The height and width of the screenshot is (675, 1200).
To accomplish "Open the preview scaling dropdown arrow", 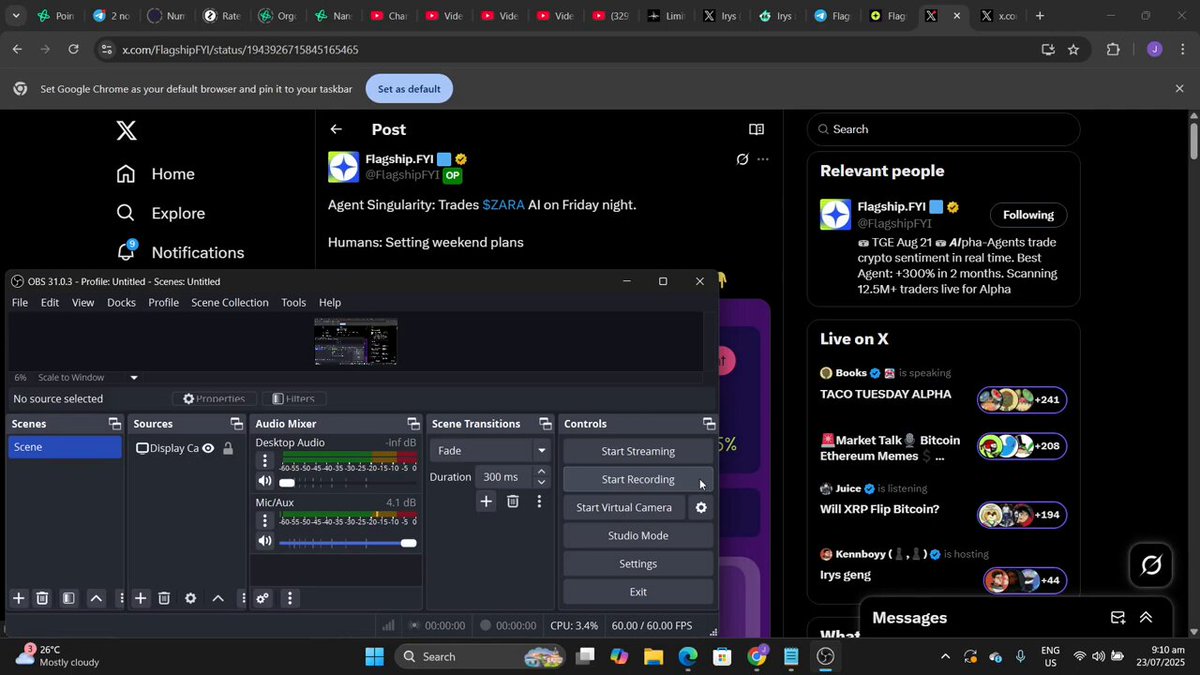I will click(x=134, y=378).
